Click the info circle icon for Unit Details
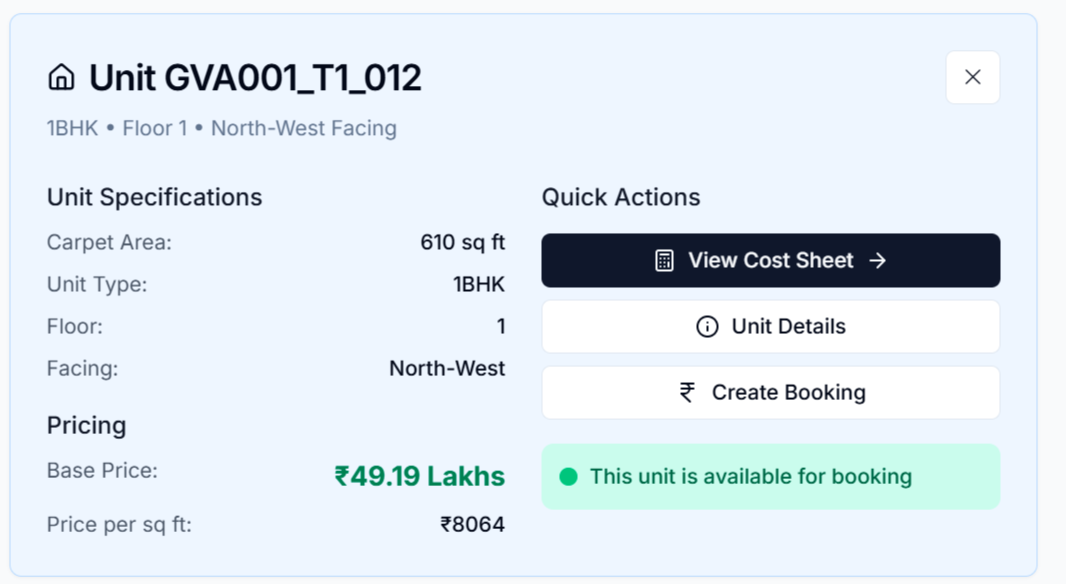The height and width of the screenshot is (584, 1066). click(707, 327)
